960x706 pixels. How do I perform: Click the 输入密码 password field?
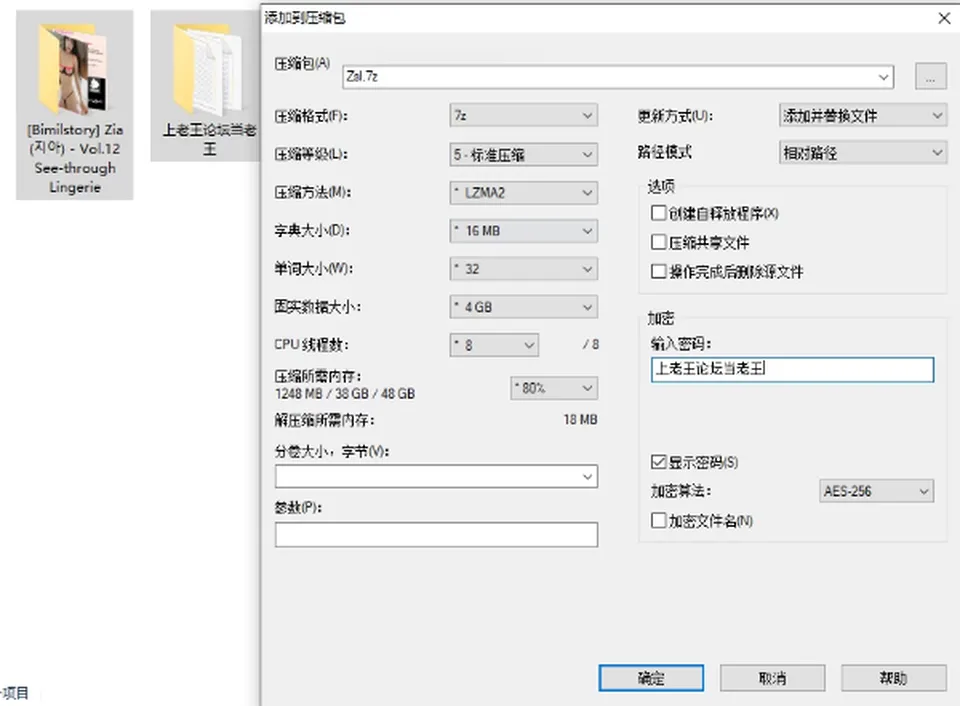(792, 370)
